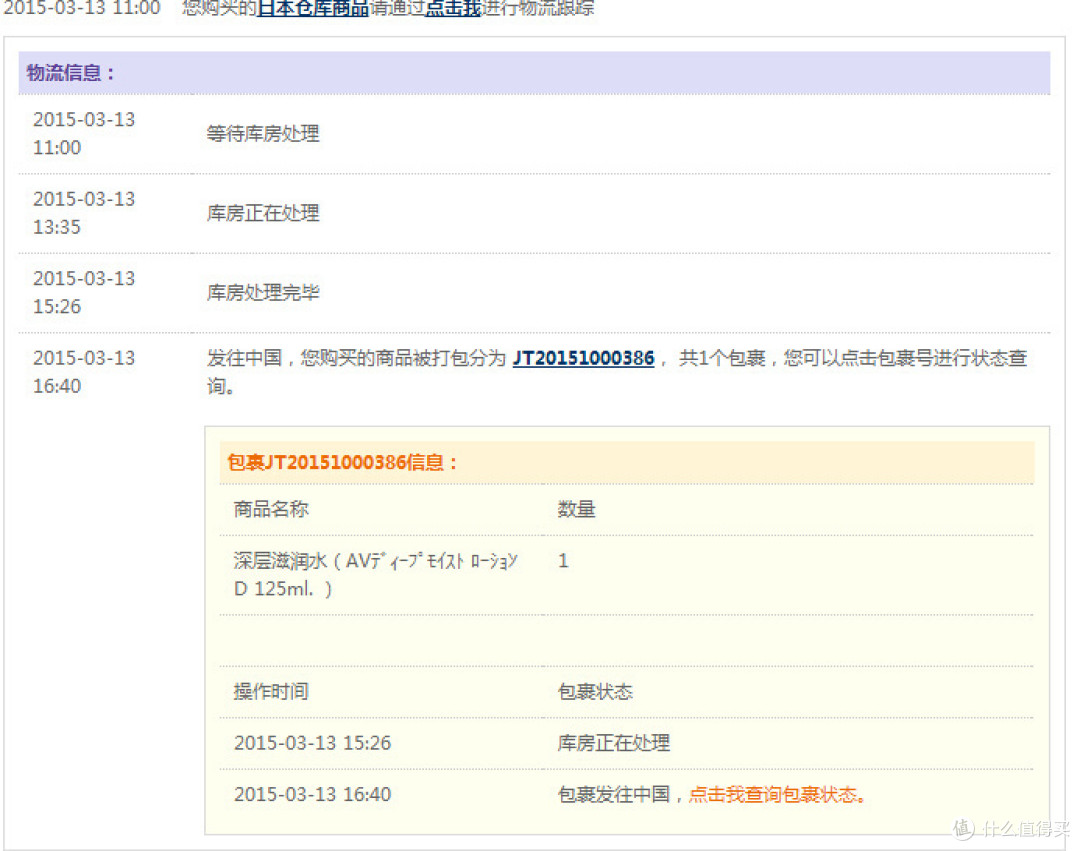Select quantity value 1
The height and width of the screenshot is (851, 1080).
(563, 561)
